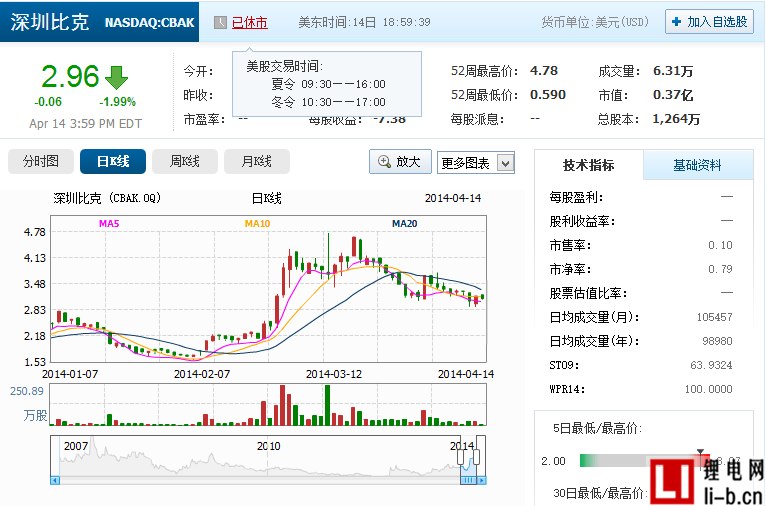
Task: Click the MA5 legend label
Action: point(109,224)
